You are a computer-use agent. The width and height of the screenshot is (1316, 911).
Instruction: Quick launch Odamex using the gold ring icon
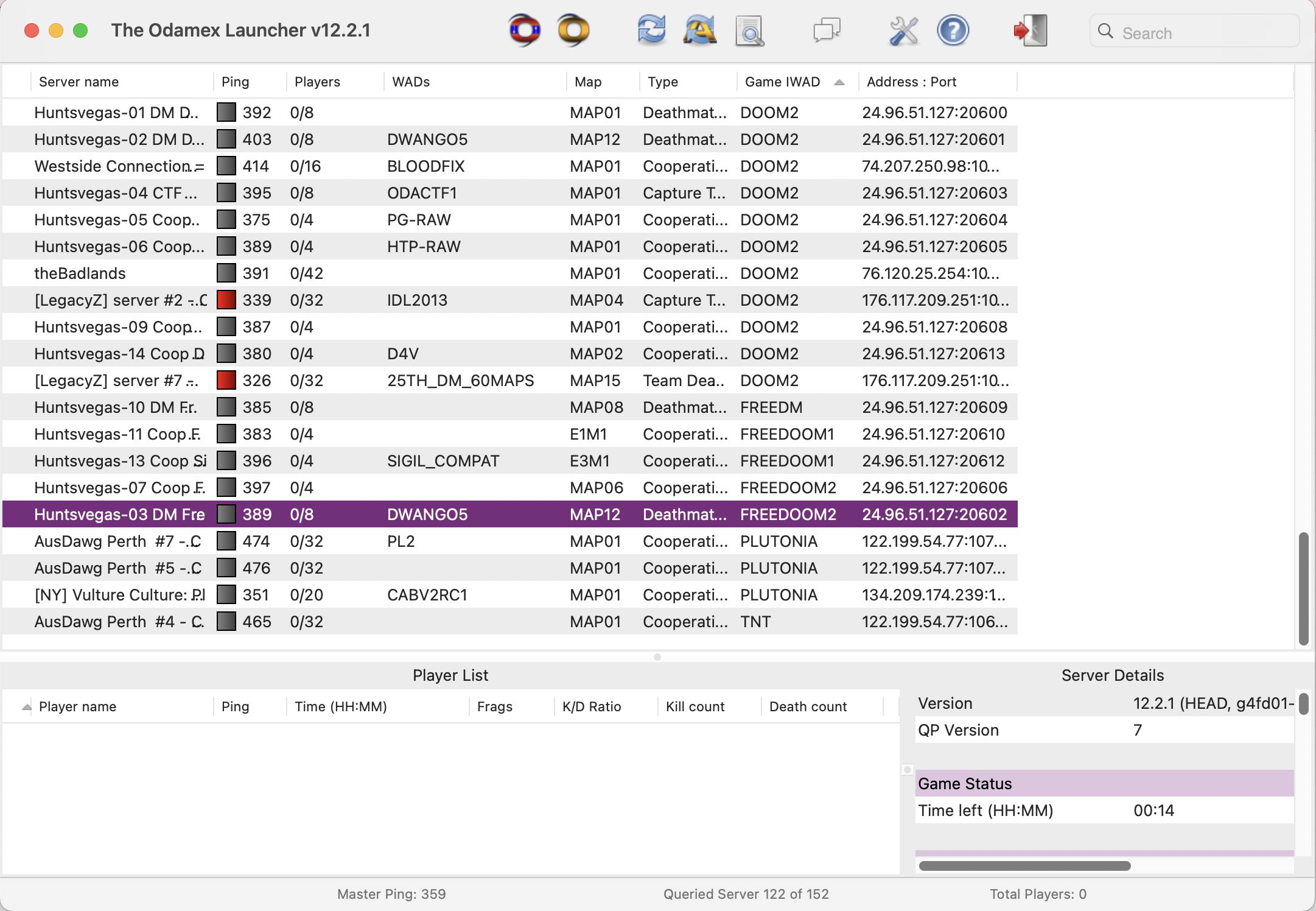tap(573, 30)
